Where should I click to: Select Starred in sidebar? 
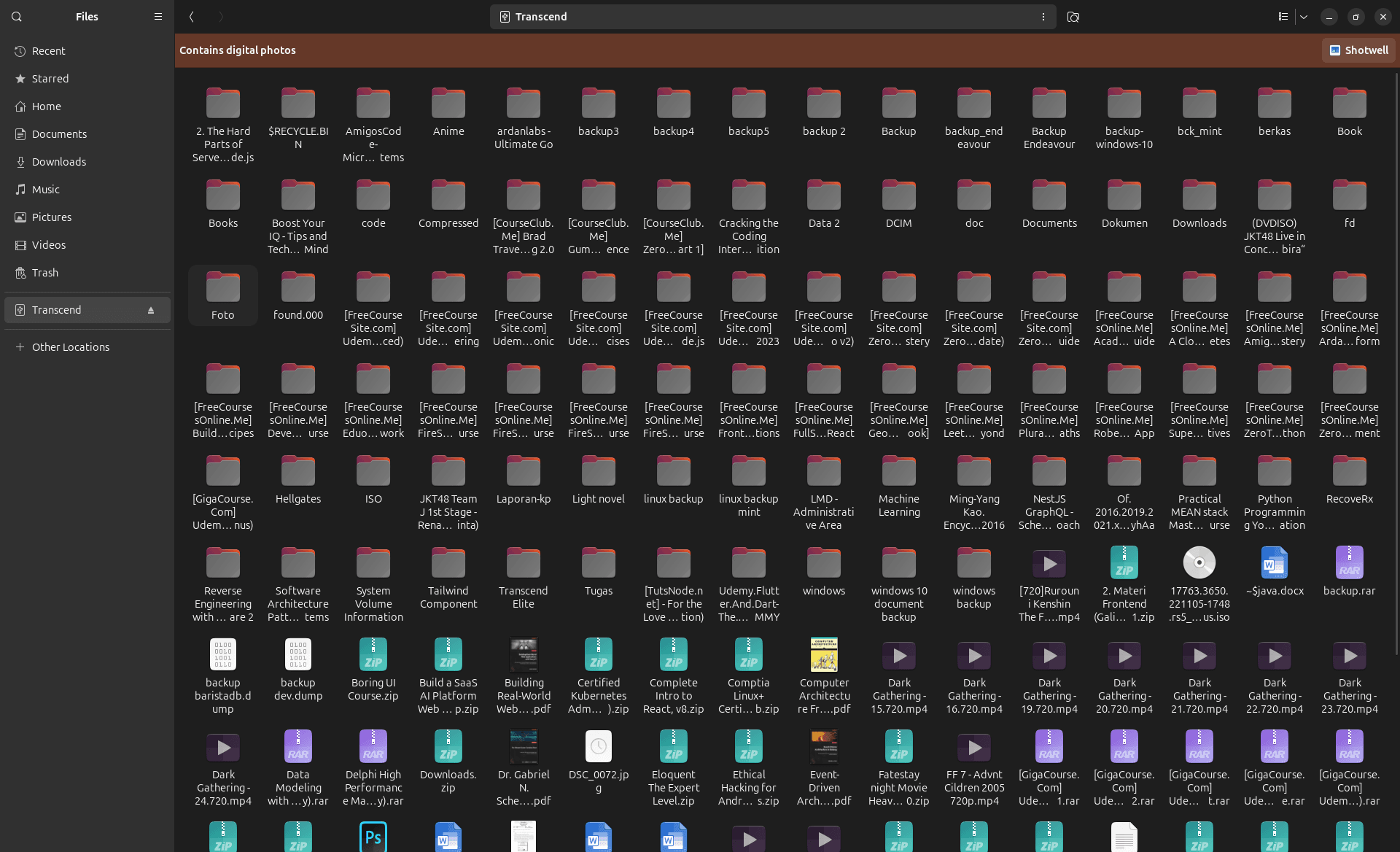[x=87, y=79]
